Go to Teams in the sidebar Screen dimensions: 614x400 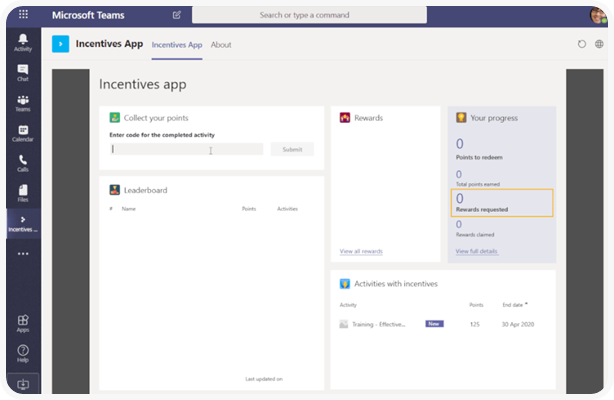[x=22, y=102]
